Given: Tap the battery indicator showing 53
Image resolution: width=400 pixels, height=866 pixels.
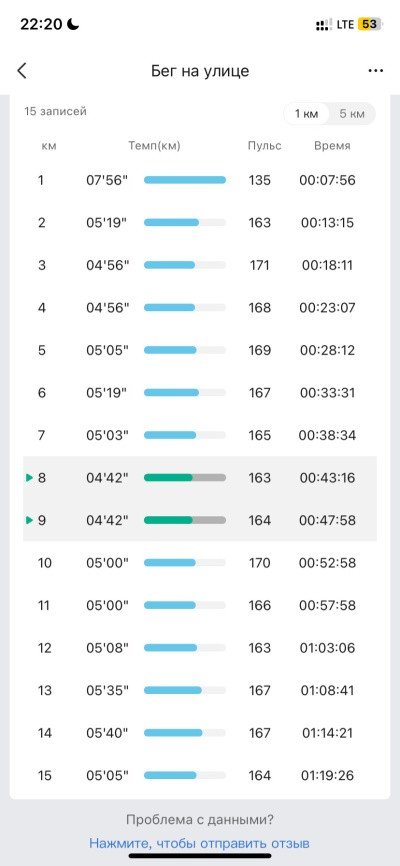Looking at the screenshot, I should tap(370, 25).
